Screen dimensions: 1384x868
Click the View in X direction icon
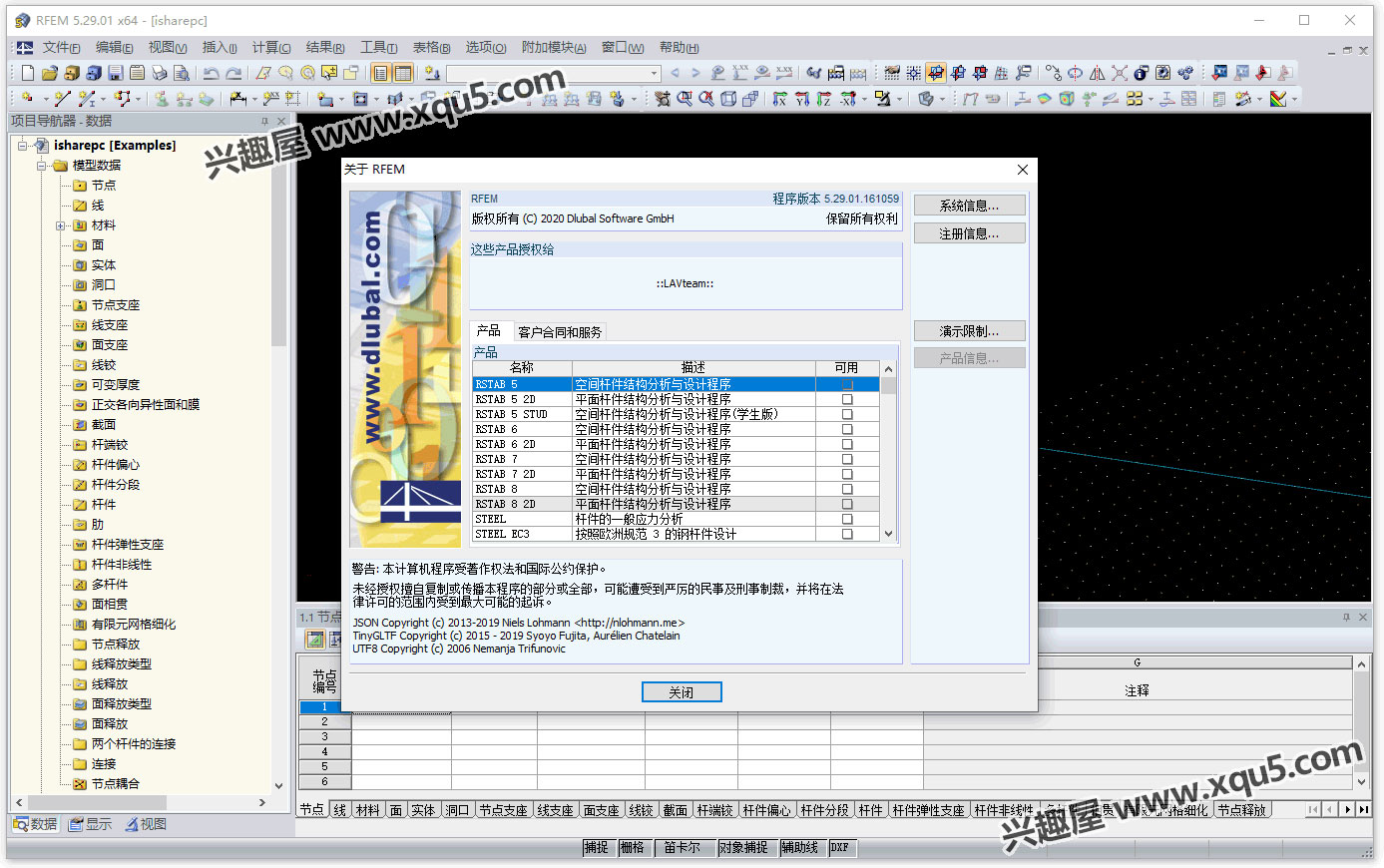[779, 99]
